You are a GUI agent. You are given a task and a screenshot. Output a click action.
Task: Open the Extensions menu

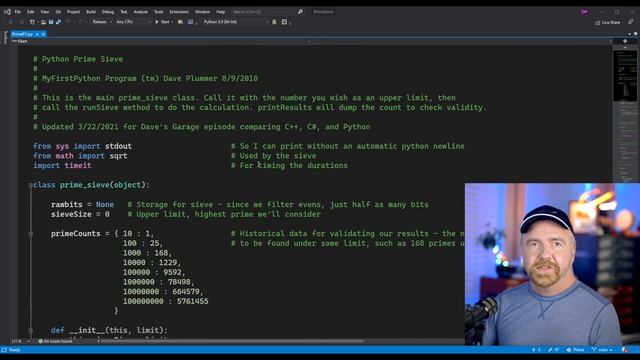point(179,12)
